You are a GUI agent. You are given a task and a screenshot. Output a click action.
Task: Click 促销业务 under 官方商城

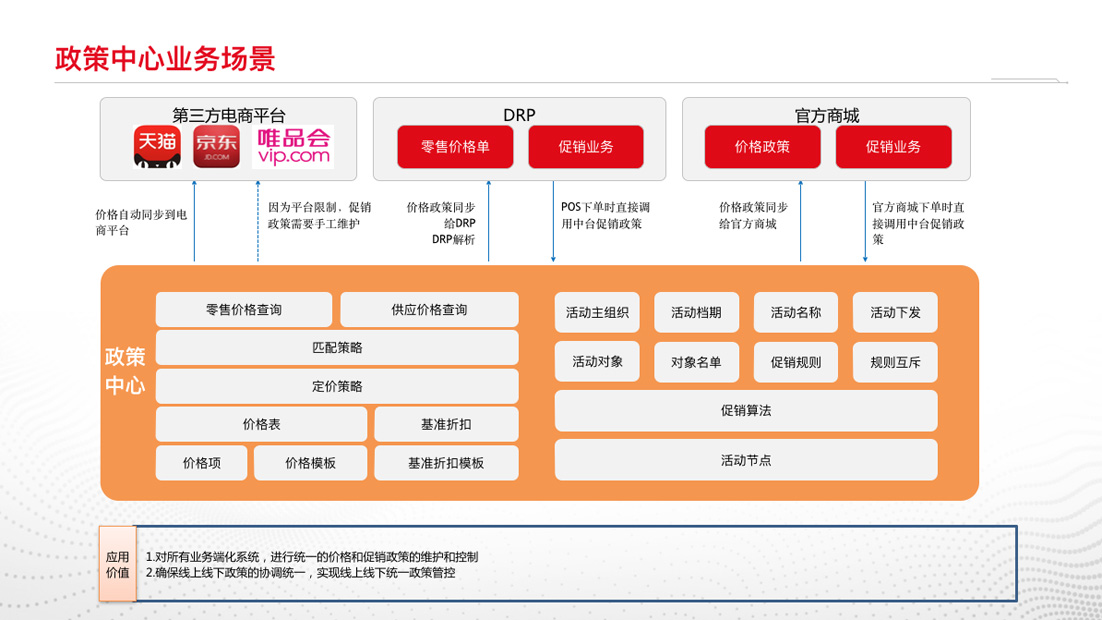pyautogui.click(x=893, y=147)
